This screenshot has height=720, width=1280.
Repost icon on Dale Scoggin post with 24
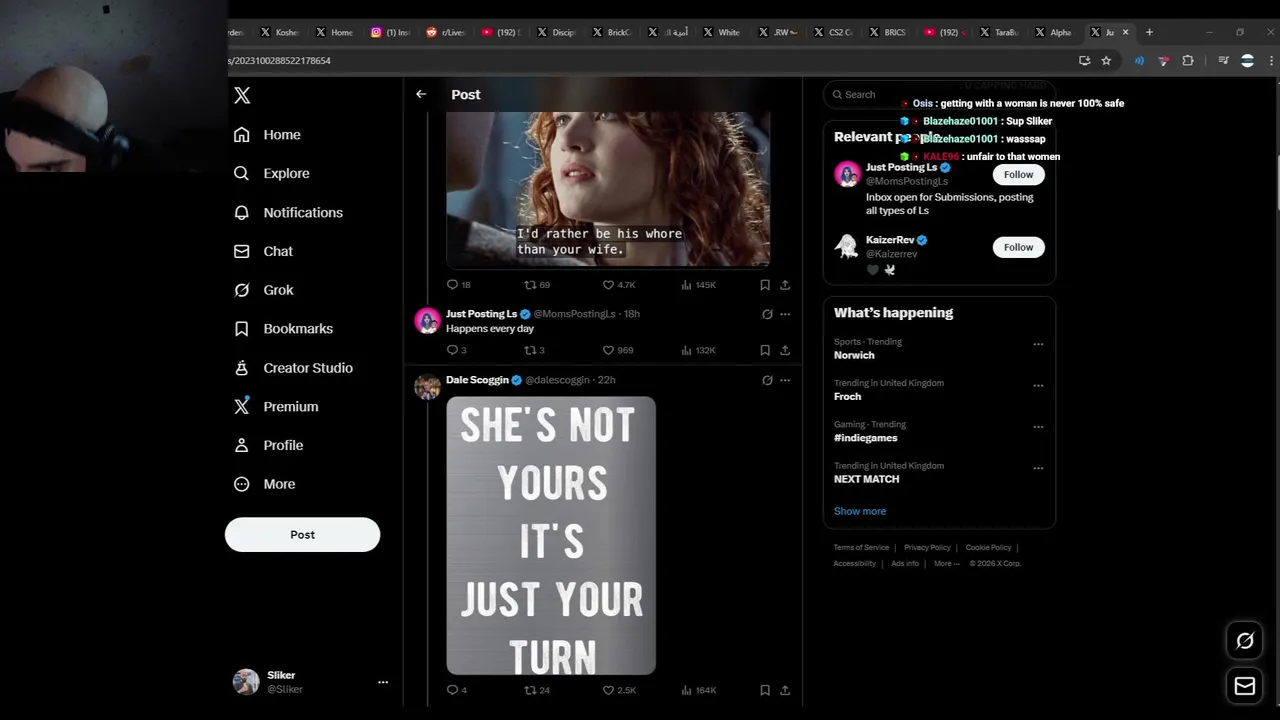(530, 690)
